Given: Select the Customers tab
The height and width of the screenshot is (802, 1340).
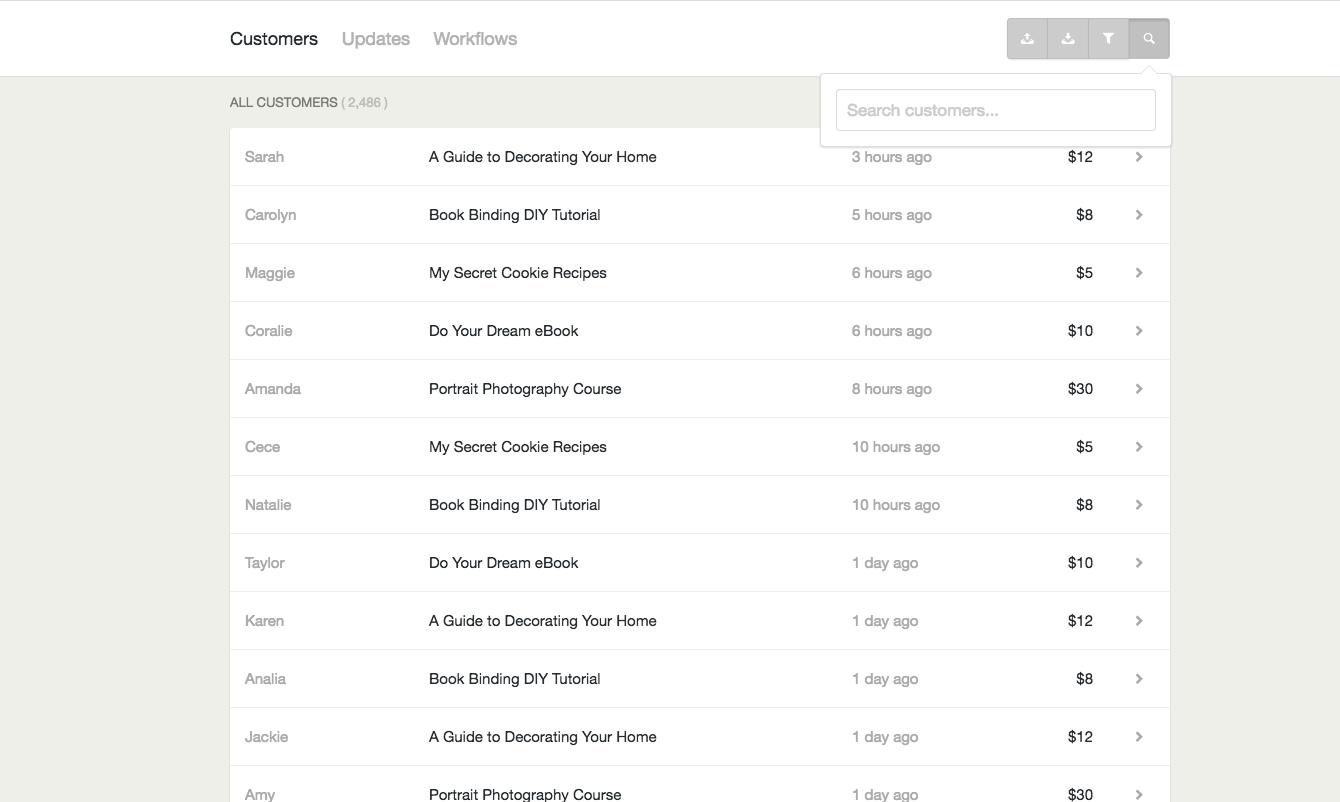Looking at the screenshot, I should pyautogui.click(x=274, y=38).
